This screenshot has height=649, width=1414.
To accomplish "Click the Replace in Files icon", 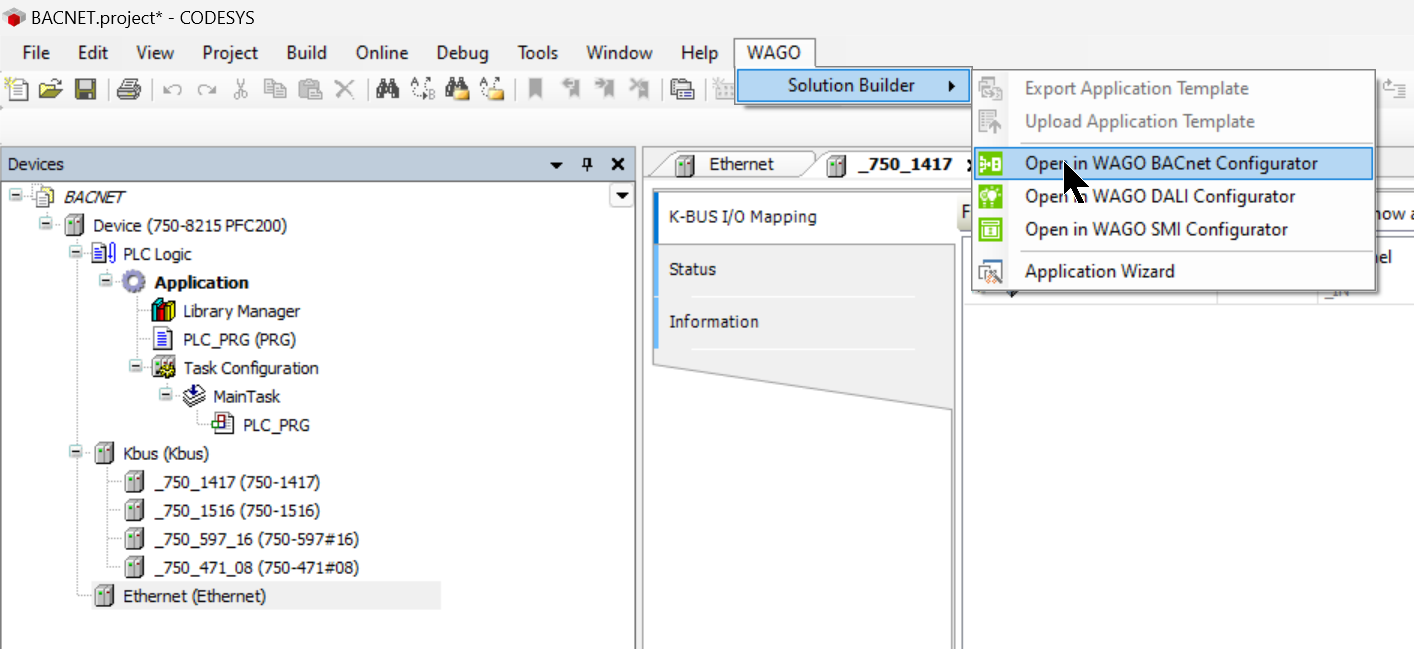I will pyautogui.click(x=491, y=89).
